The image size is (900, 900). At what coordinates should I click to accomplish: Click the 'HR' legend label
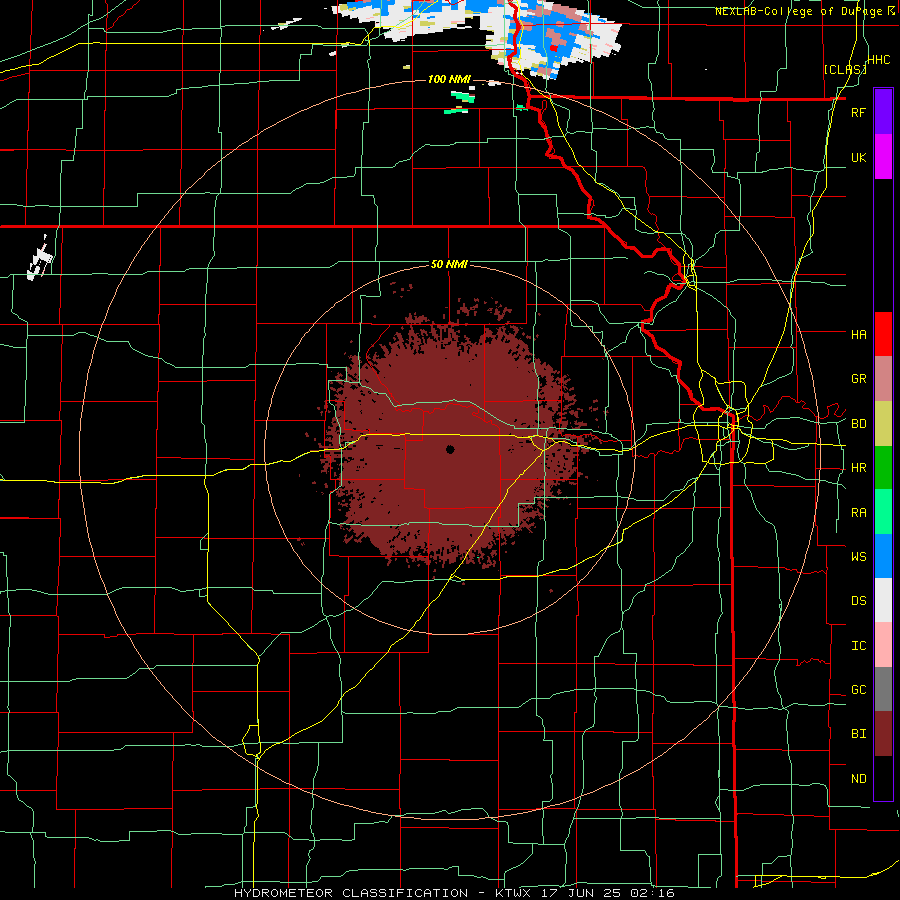point(858,468)
